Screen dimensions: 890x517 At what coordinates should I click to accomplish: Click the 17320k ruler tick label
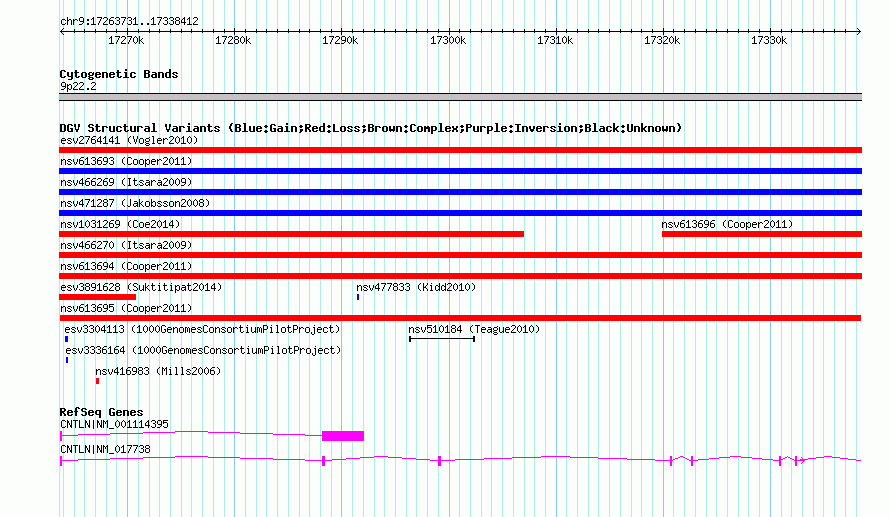click(662, 40)
